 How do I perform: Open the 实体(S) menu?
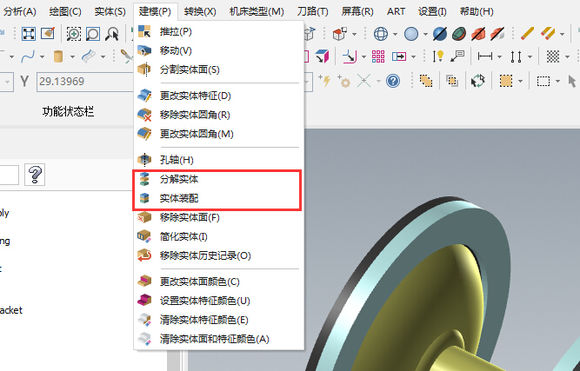click(x=110, y=11)
